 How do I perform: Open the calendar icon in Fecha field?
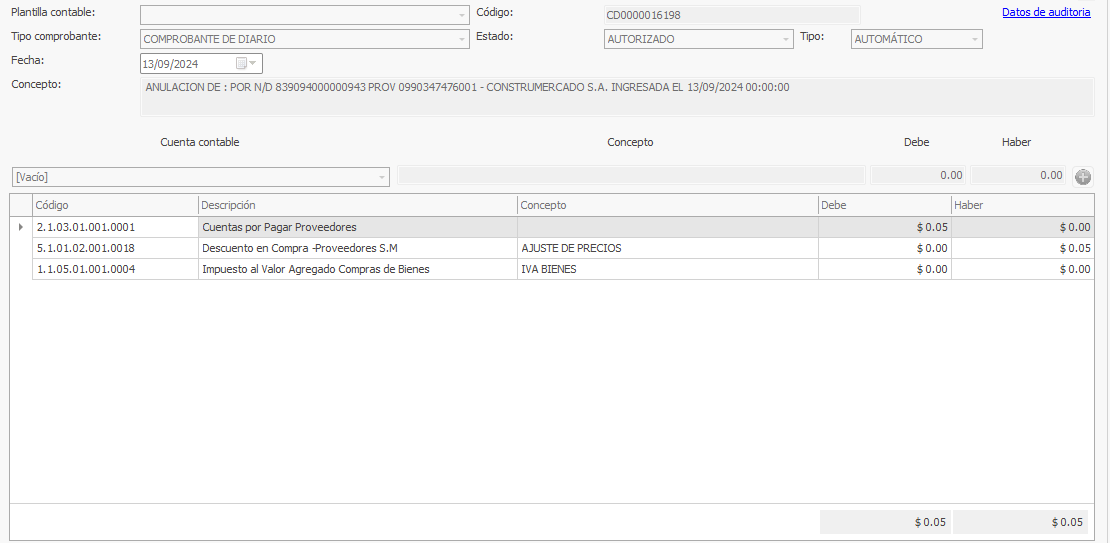[x=241, y=64]
